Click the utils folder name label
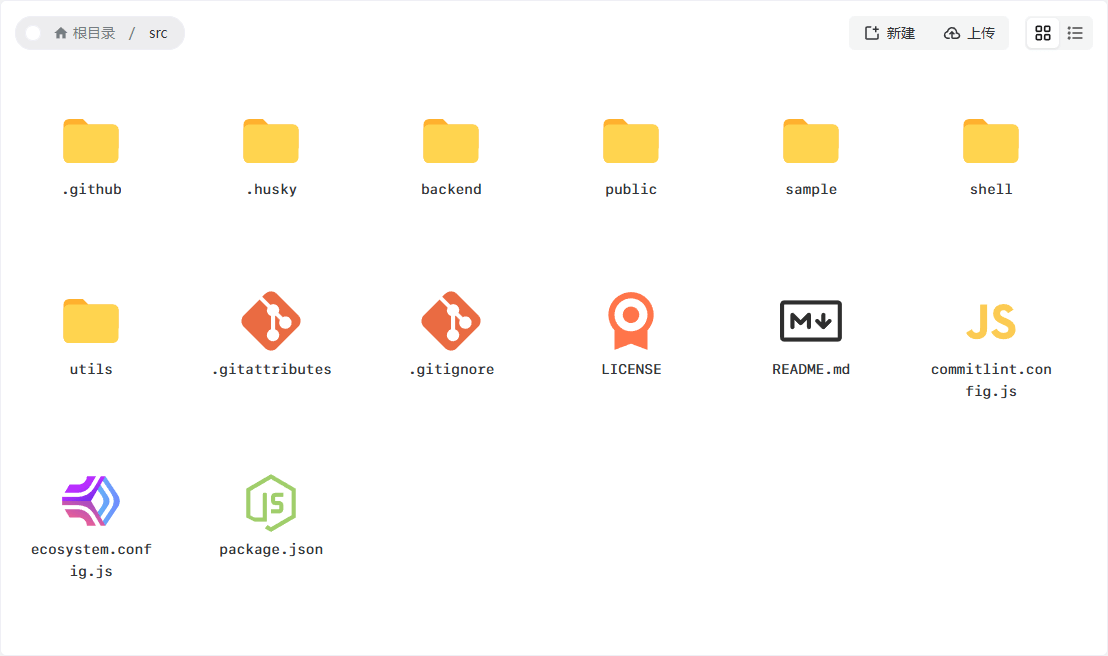This screenshot has height=656, width=1108. [91, 369]
